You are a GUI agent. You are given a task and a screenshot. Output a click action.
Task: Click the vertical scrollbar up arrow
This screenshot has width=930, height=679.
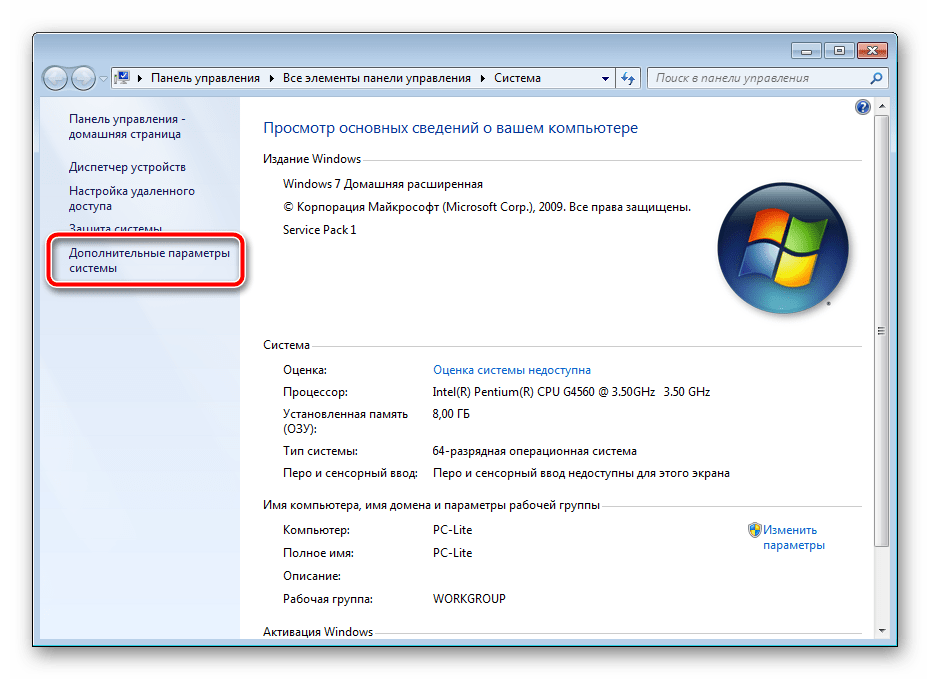coord(882,106)
